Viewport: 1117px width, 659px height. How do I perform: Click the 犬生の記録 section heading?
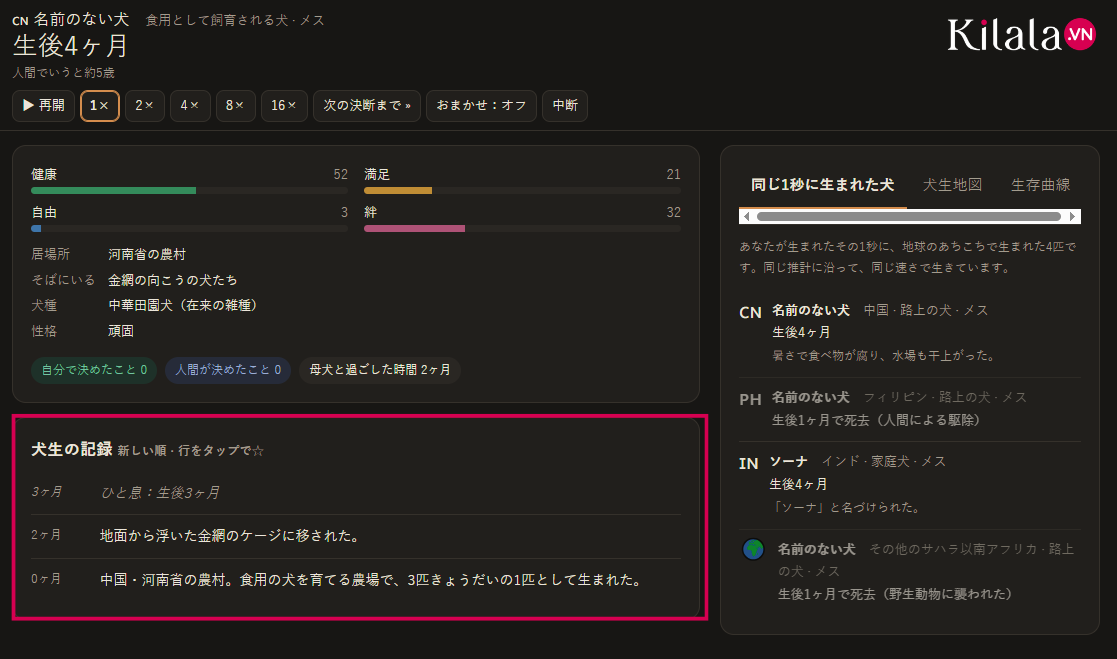coord(72,449)
